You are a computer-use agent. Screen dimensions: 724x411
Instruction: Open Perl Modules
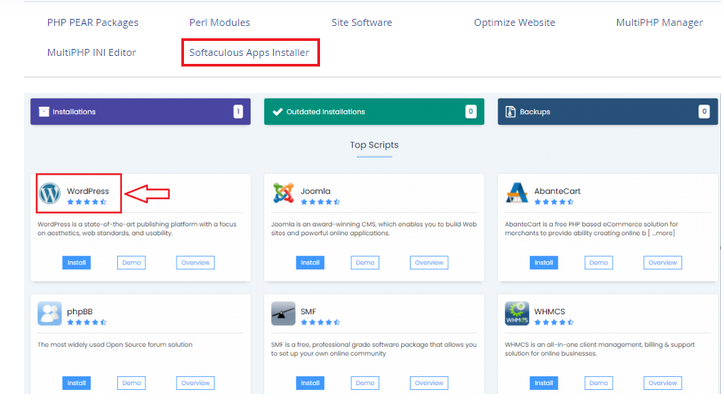click(x=220, y=23)
